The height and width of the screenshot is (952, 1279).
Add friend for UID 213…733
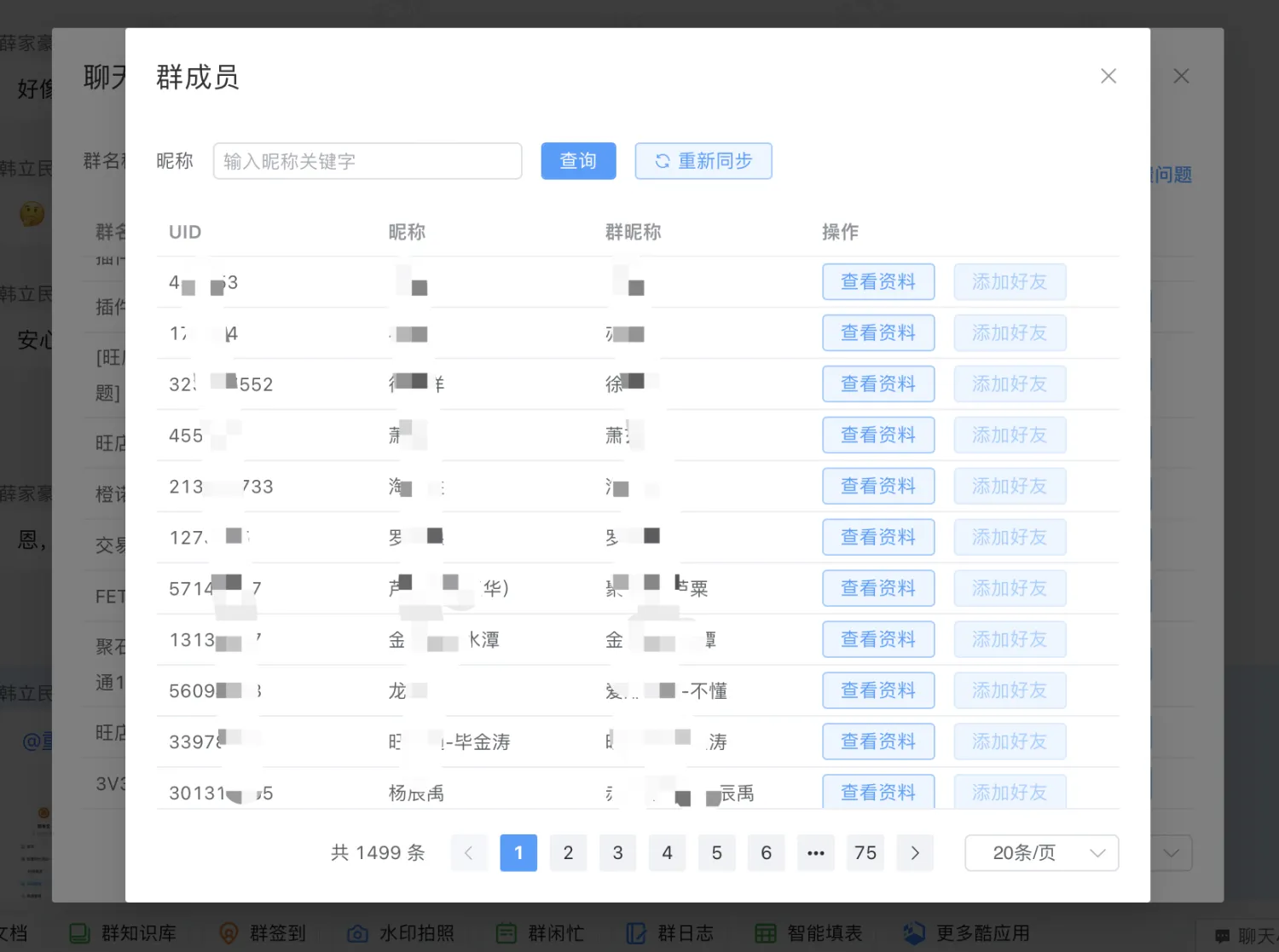(1010, 486)
